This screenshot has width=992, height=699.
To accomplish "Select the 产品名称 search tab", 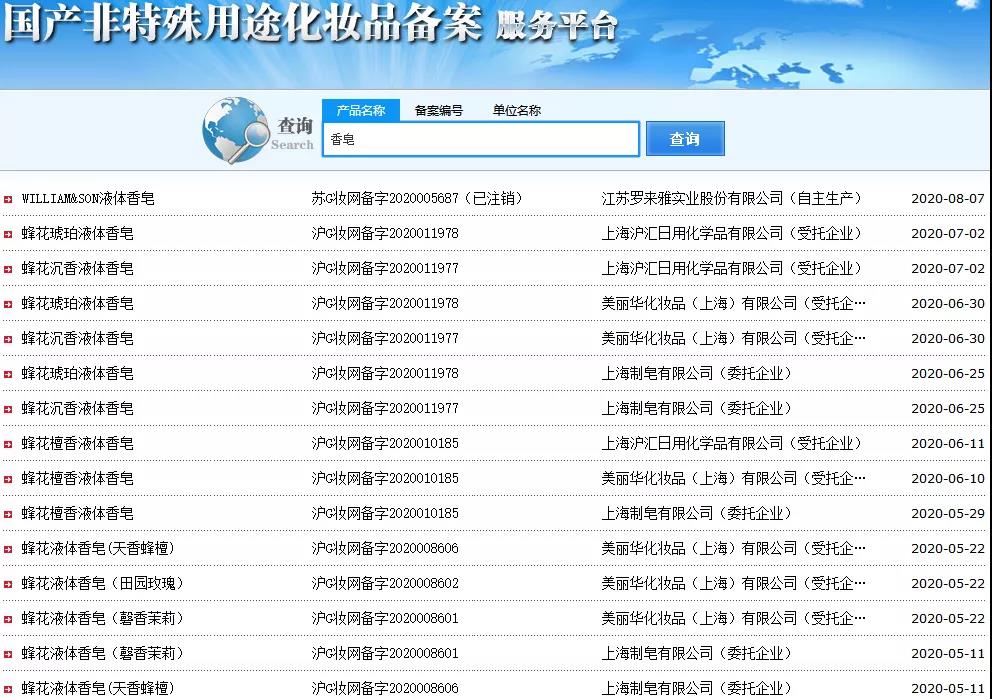I will [x=361, y=111].
